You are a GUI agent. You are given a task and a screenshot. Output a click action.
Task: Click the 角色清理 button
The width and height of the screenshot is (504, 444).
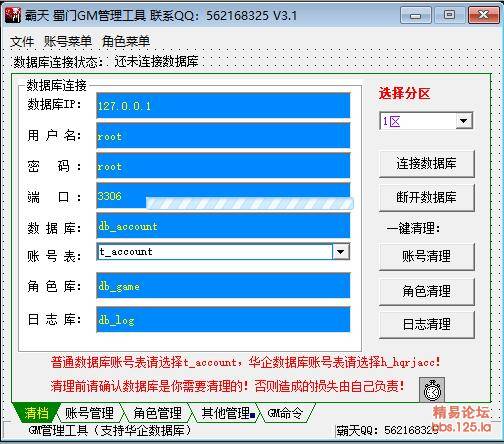tap(426, 291)
